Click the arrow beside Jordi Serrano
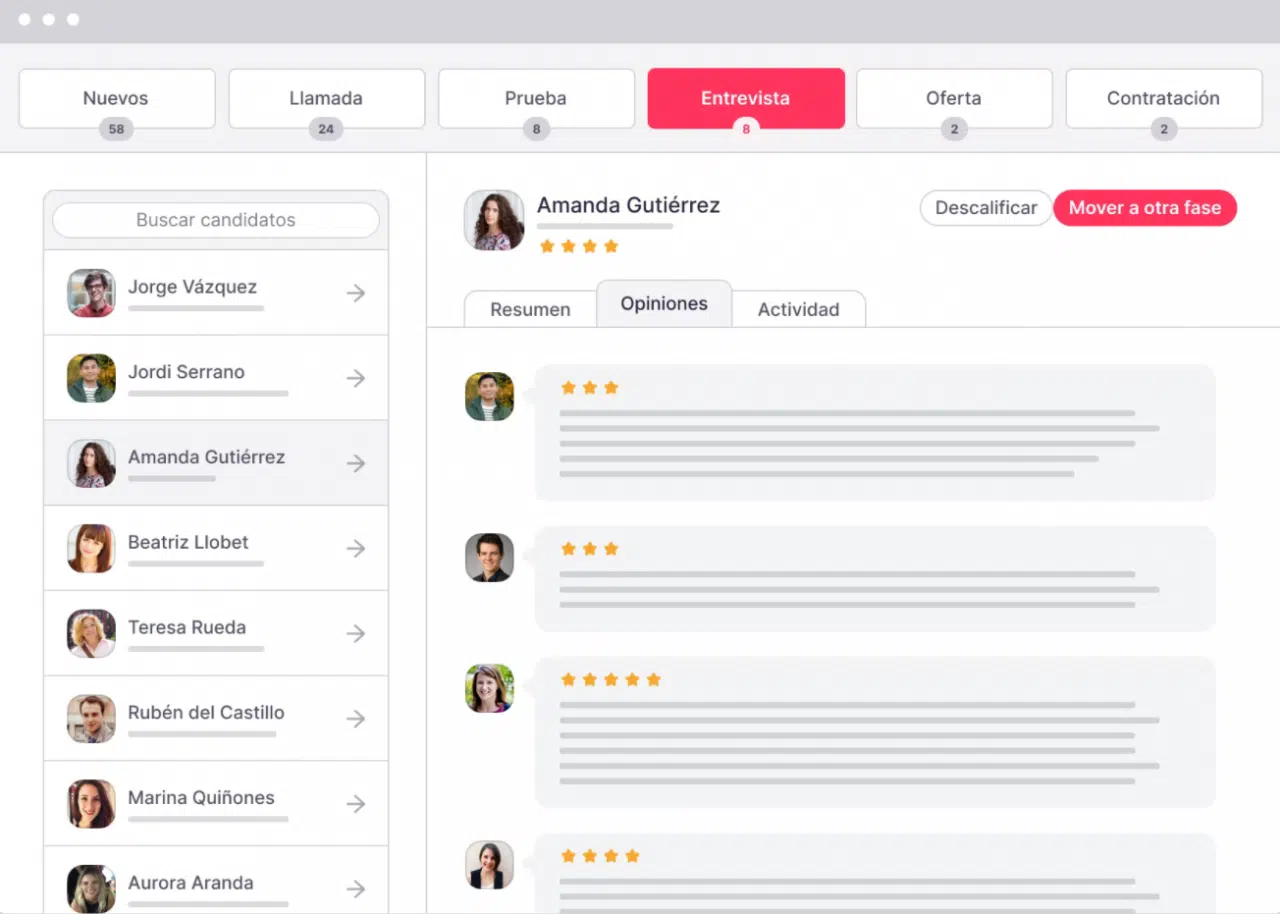This screenshot has width=1280, height=914. point(355,378)
